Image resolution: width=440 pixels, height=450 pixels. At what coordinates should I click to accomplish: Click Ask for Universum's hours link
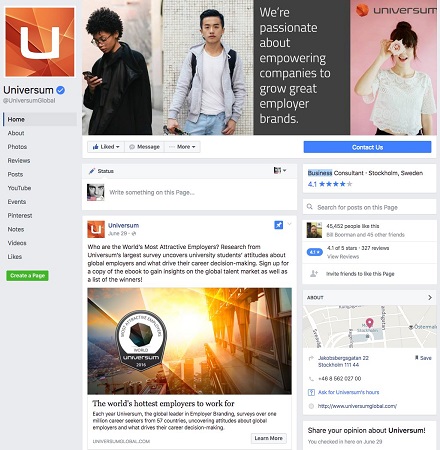pos(348,392)
